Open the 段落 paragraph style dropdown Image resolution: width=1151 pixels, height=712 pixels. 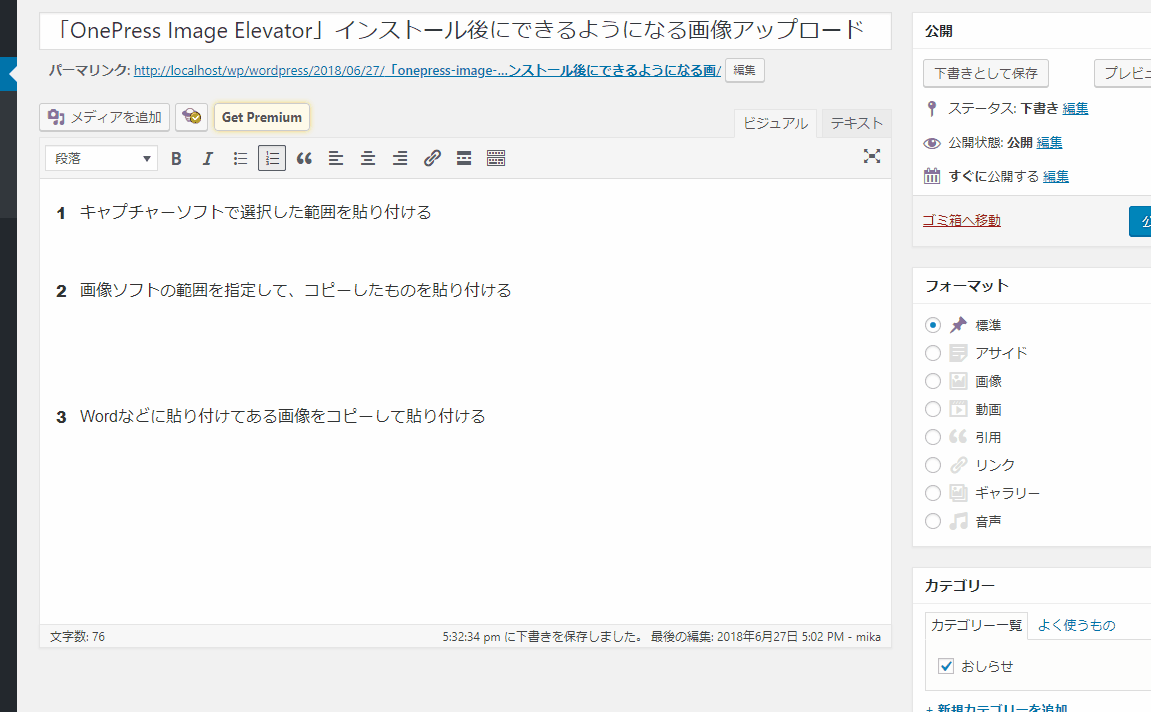click(101, 158)
